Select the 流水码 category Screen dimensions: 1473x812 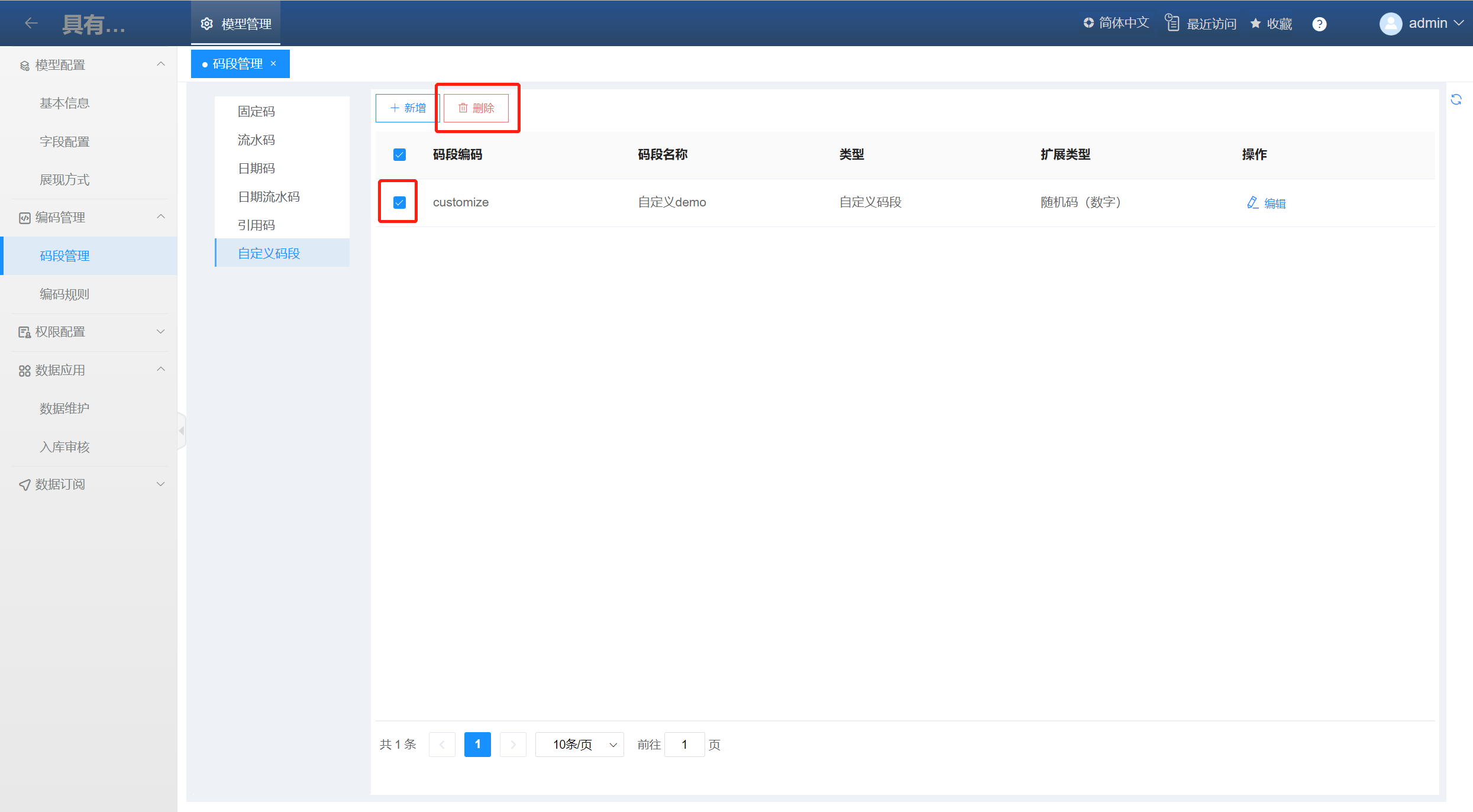256,140
